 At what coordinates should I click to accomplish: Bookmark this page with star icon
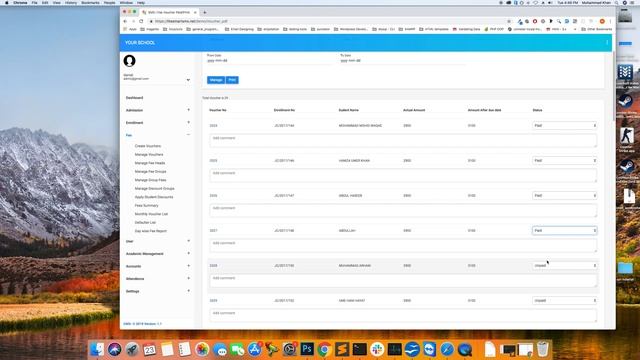pos(509,21)
